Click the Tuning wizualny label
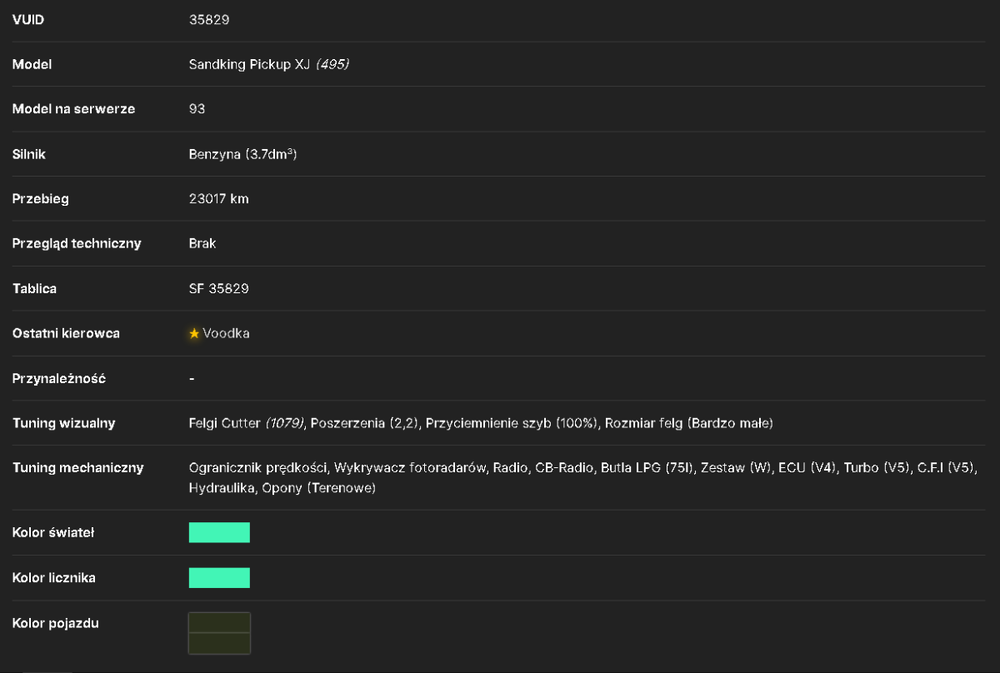1000x673 pixels. [x=64, y=424]
